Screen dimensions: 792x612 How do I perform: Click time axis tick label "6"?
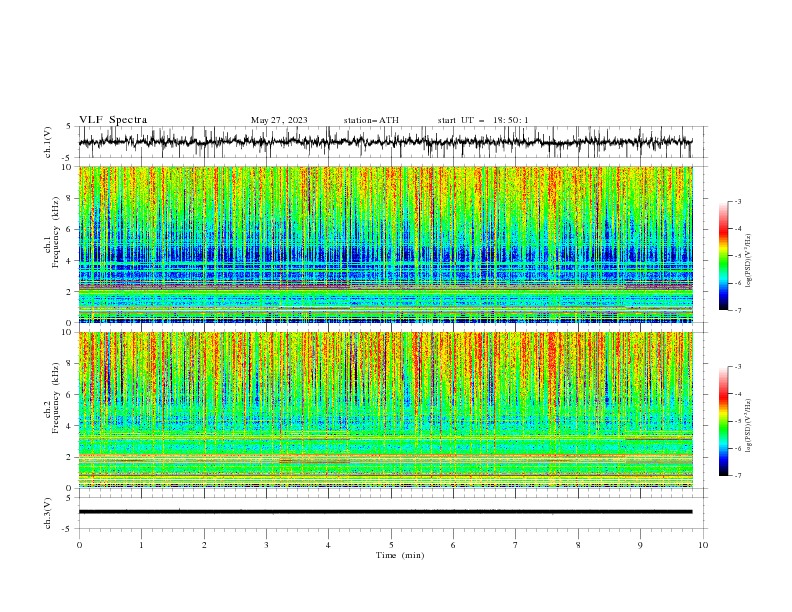(453, 545)
